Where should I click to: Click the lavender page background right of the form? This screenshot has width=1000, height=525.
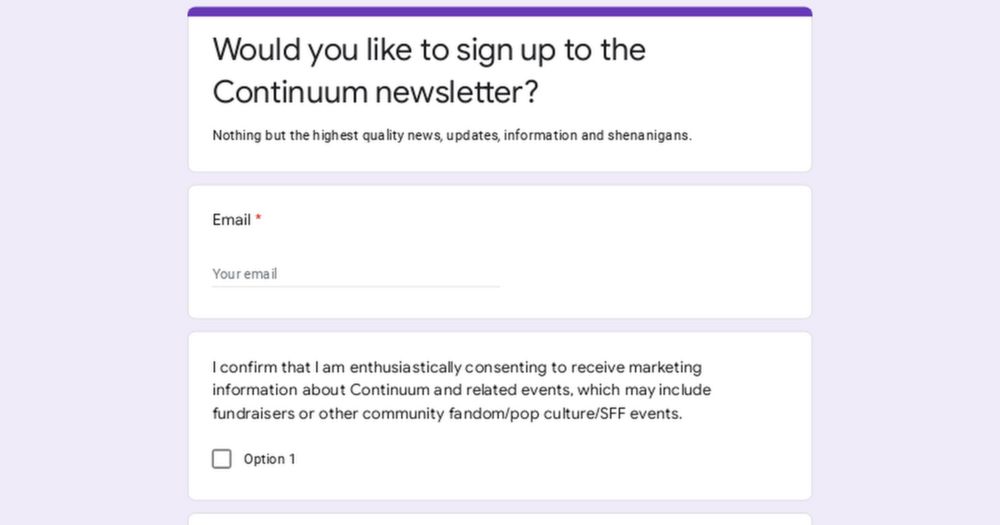tap(906, 262)
